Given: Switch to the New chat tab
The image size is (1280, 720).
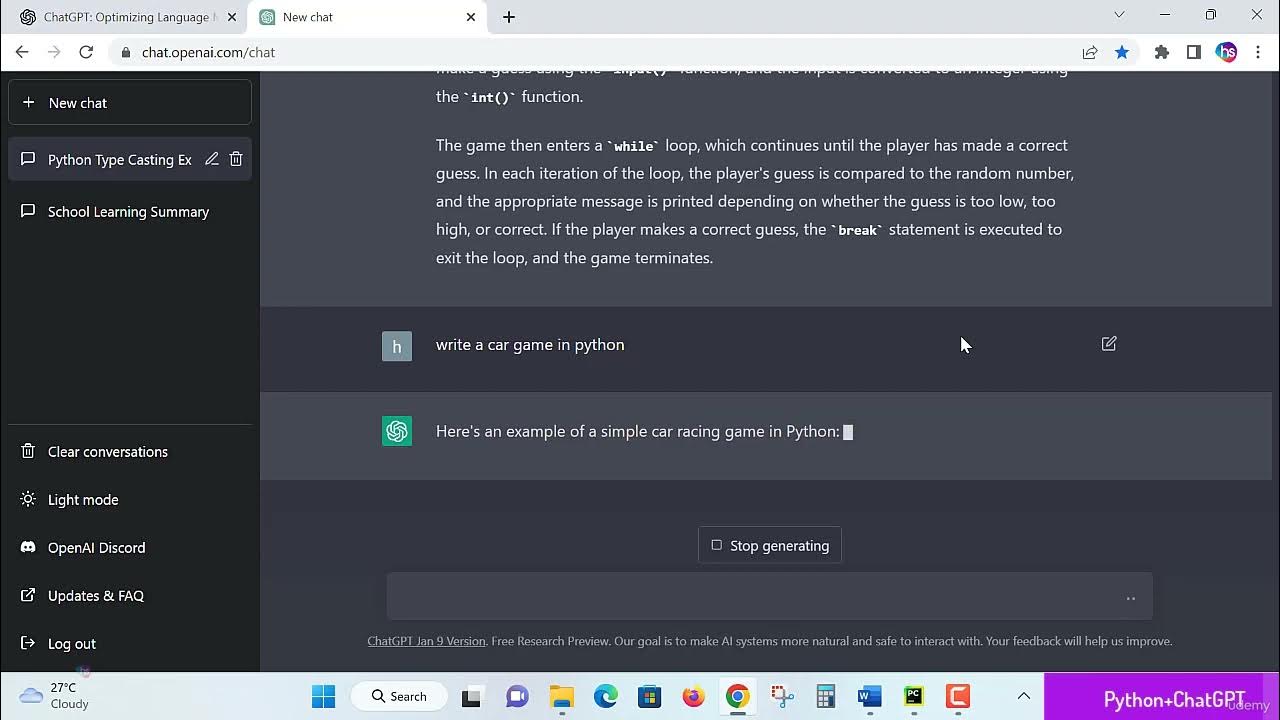Looking at the screenshot, I should 368,17.
